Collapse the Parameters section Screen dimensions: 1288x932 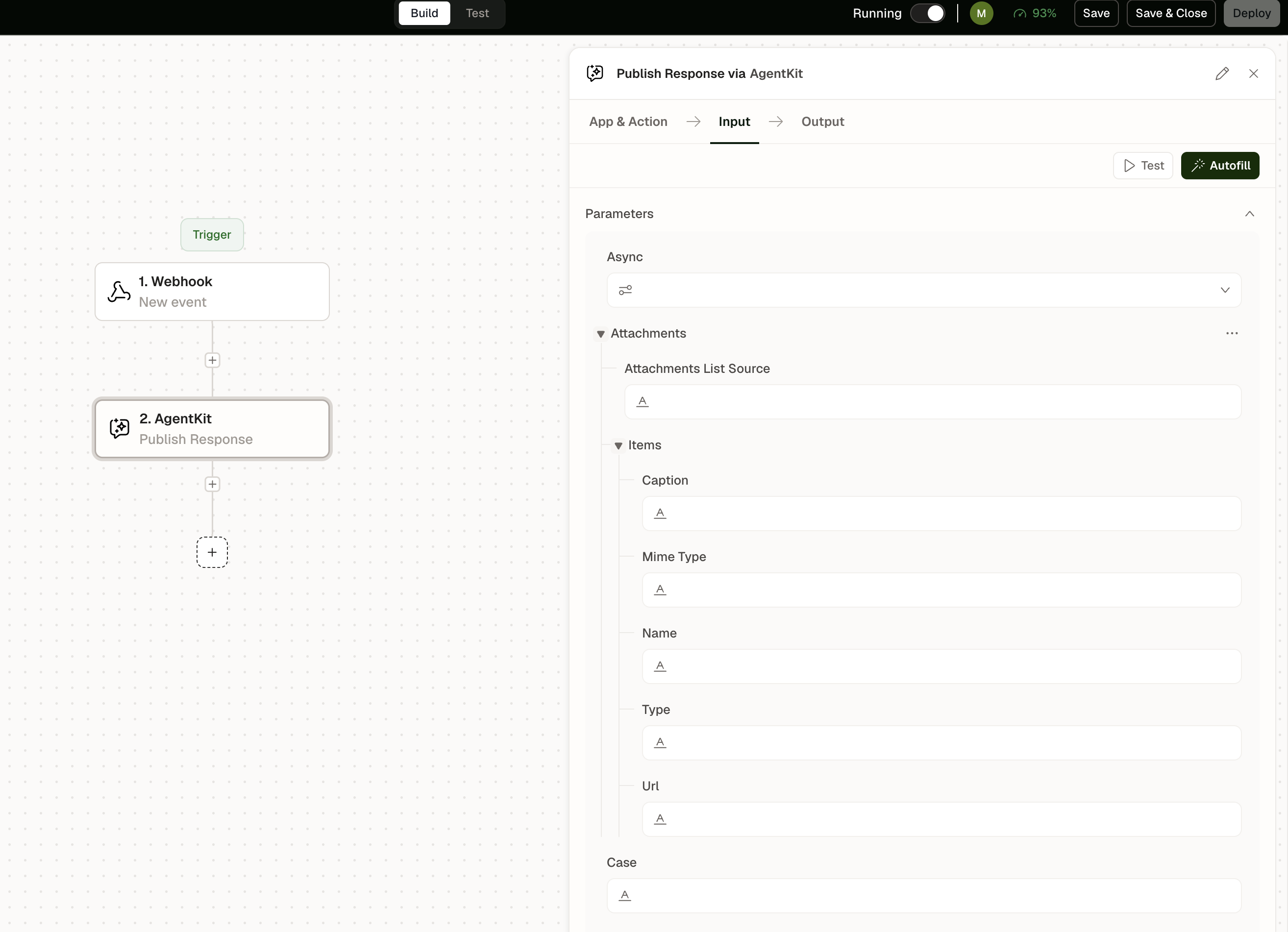pyautogui.click(x=1249, y=214)
